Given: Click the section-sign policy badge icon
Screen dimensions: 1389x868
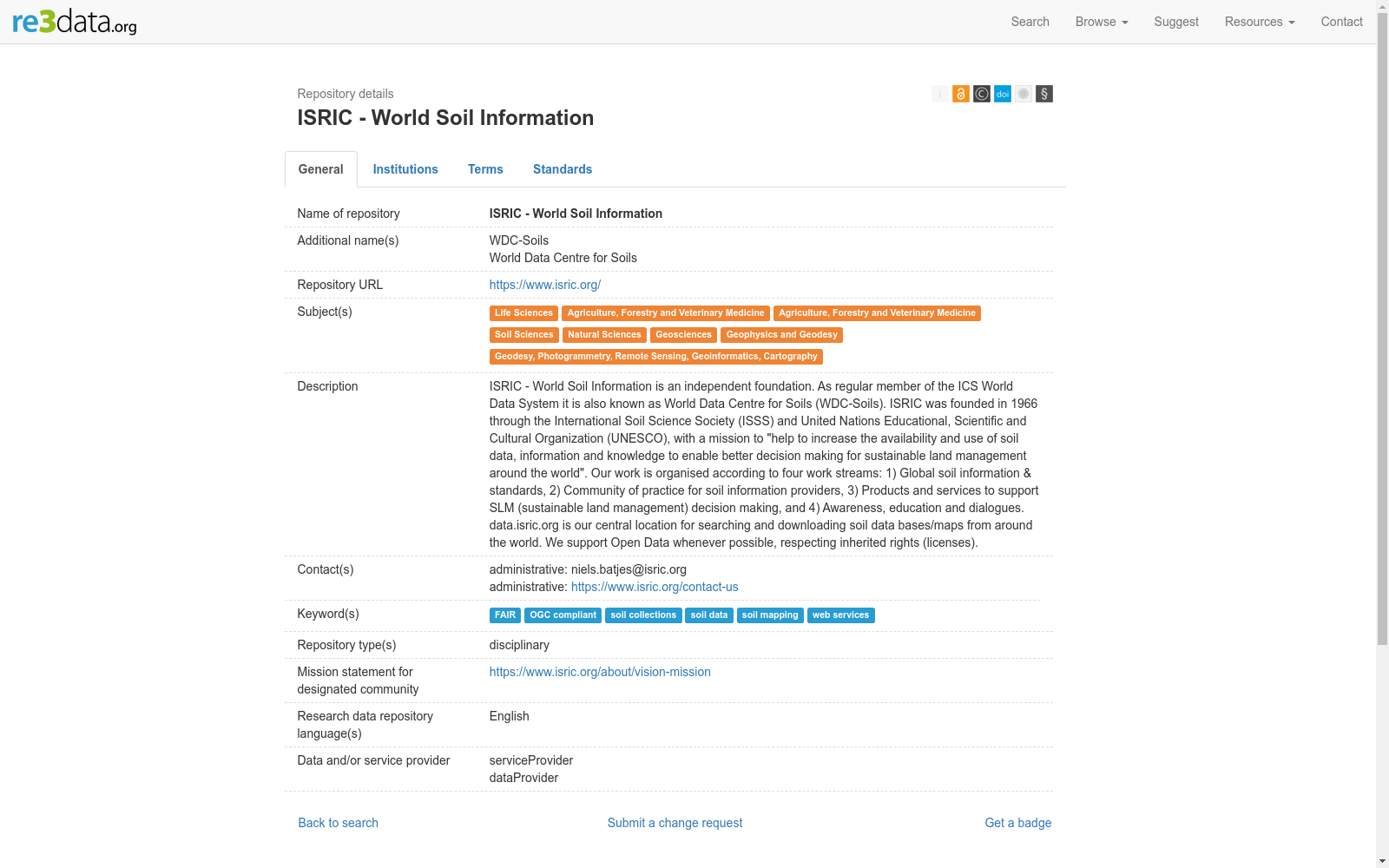Looking at the screenshot, I should pos(1044,94).
